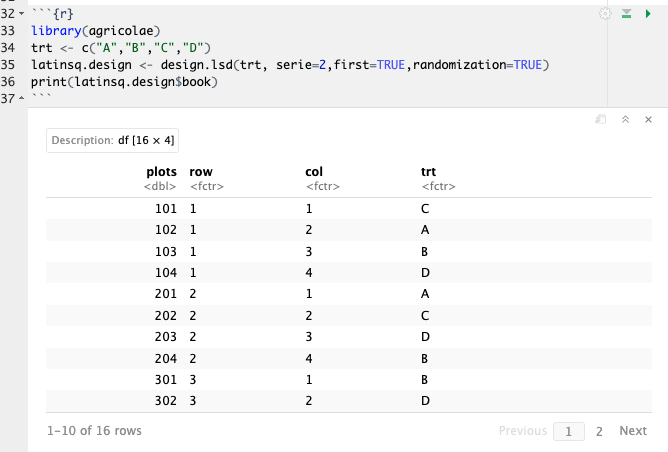This screenshot has height=452, width=668.
Task: Collapse code chunk at line 32
Action: point(24,14)
